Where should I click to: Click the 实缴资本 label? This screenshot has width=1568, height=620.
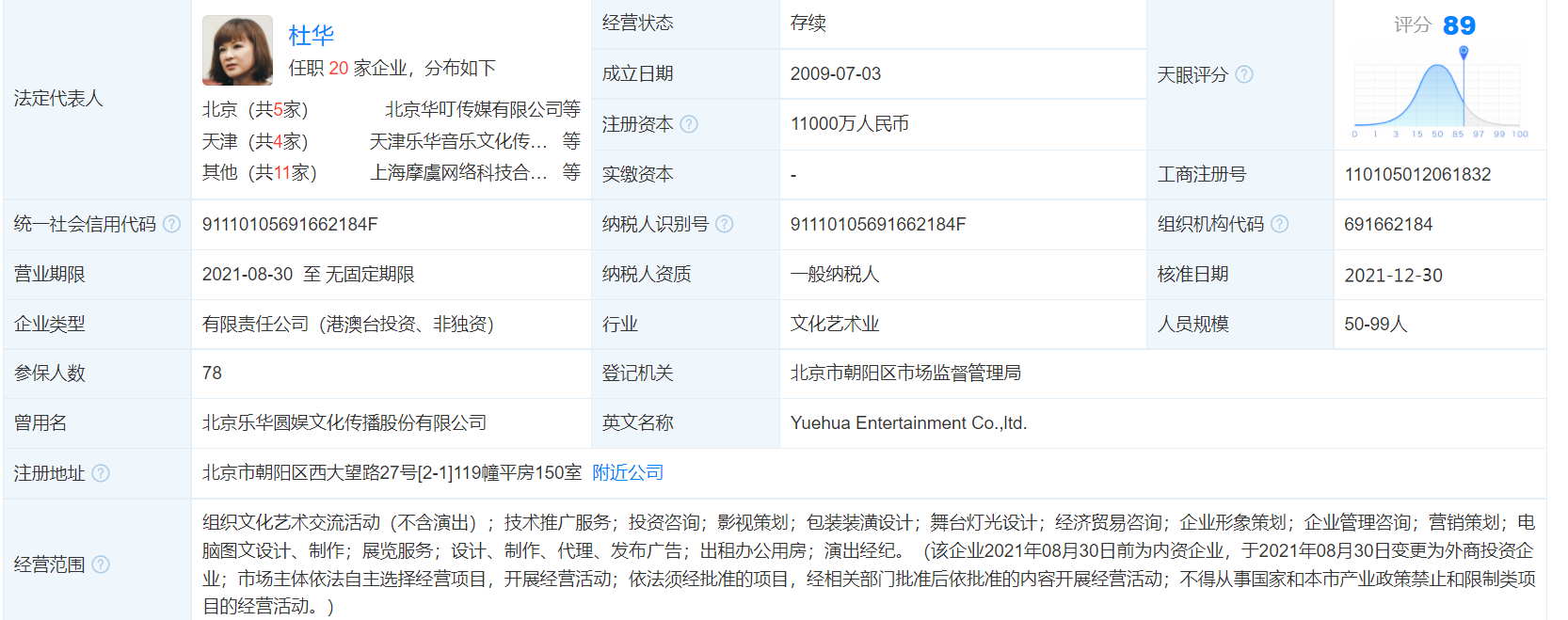click(x=638, y=174)
